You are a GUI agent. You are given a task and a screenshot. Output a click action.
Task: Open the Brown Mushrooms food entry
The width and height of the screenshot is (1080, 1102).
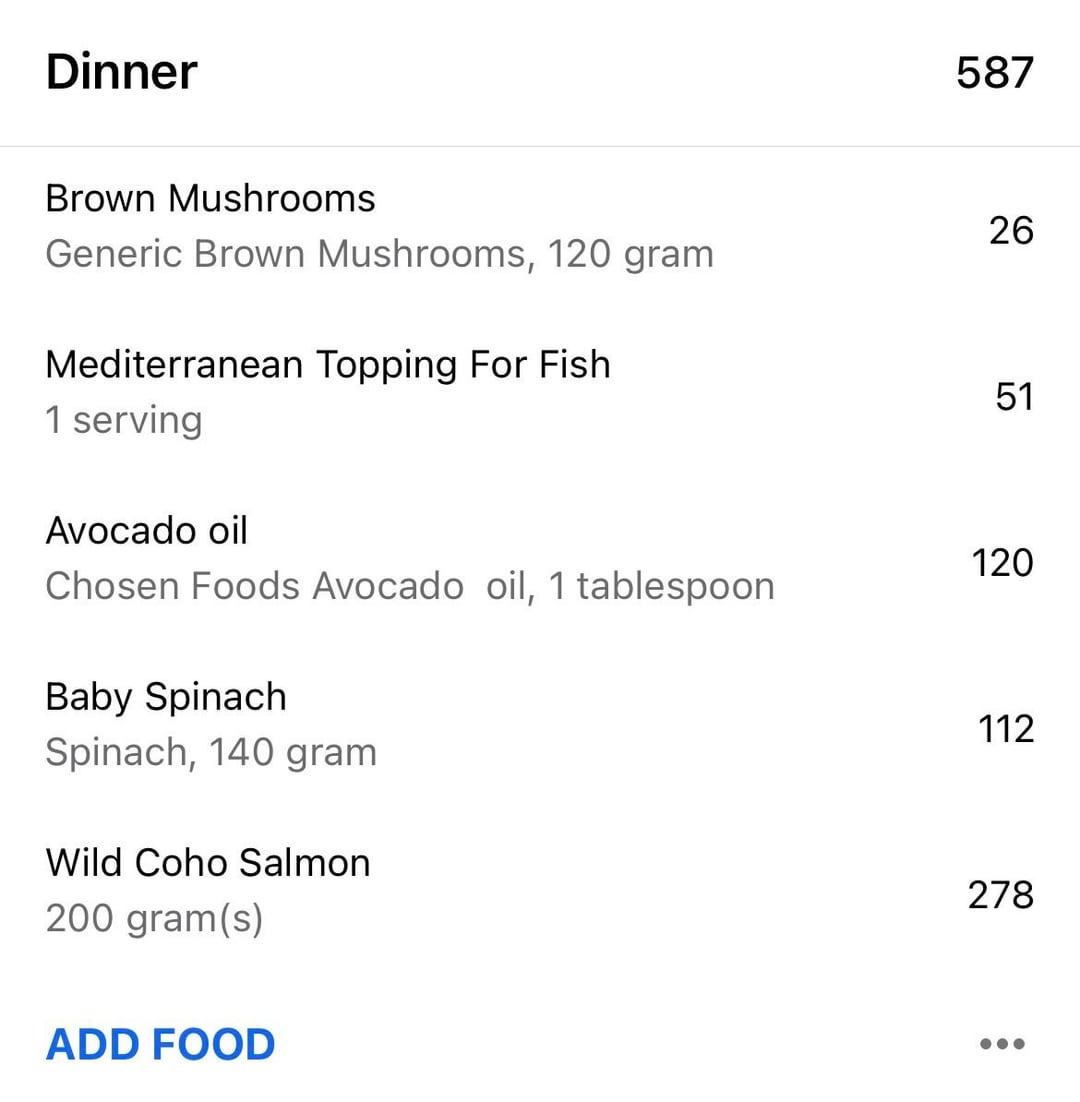point(210,198)
